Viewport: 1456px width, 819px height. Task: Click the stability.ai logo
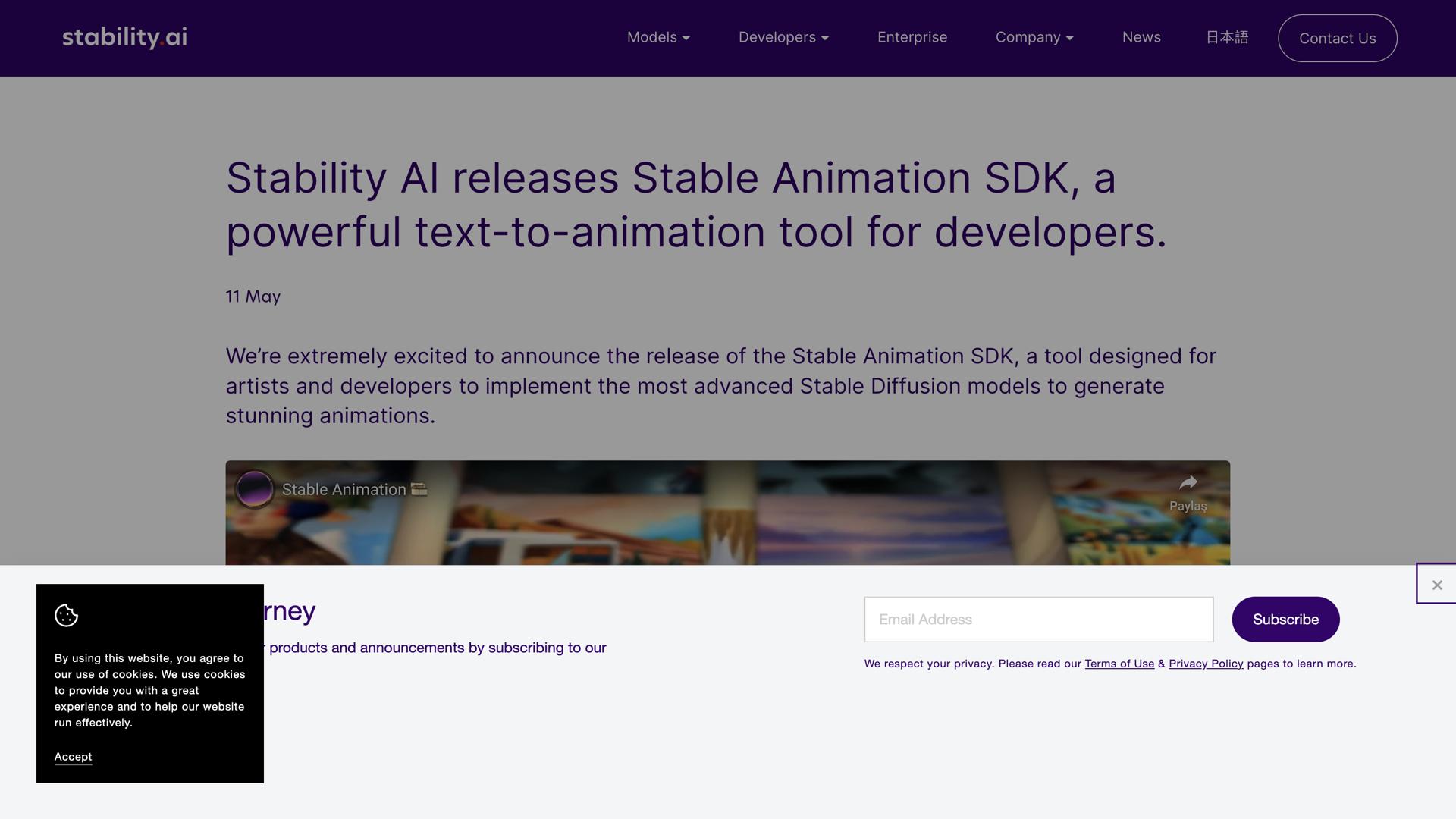point(124,37)
